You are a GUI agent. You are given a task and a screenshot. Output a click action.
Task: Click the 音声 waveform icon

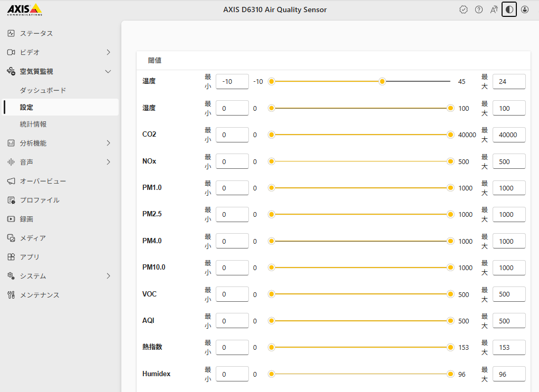(x=11, y=162)
